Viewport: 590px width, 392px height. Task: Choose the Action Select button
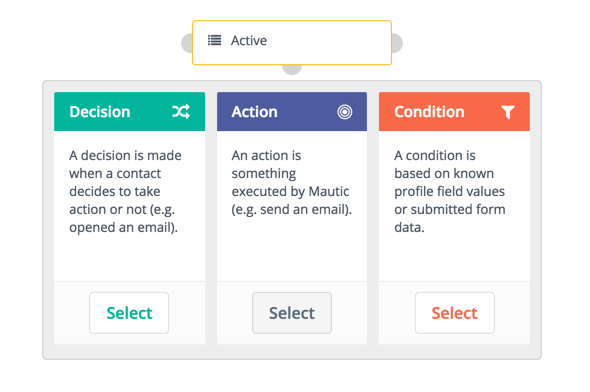(292, 313)
